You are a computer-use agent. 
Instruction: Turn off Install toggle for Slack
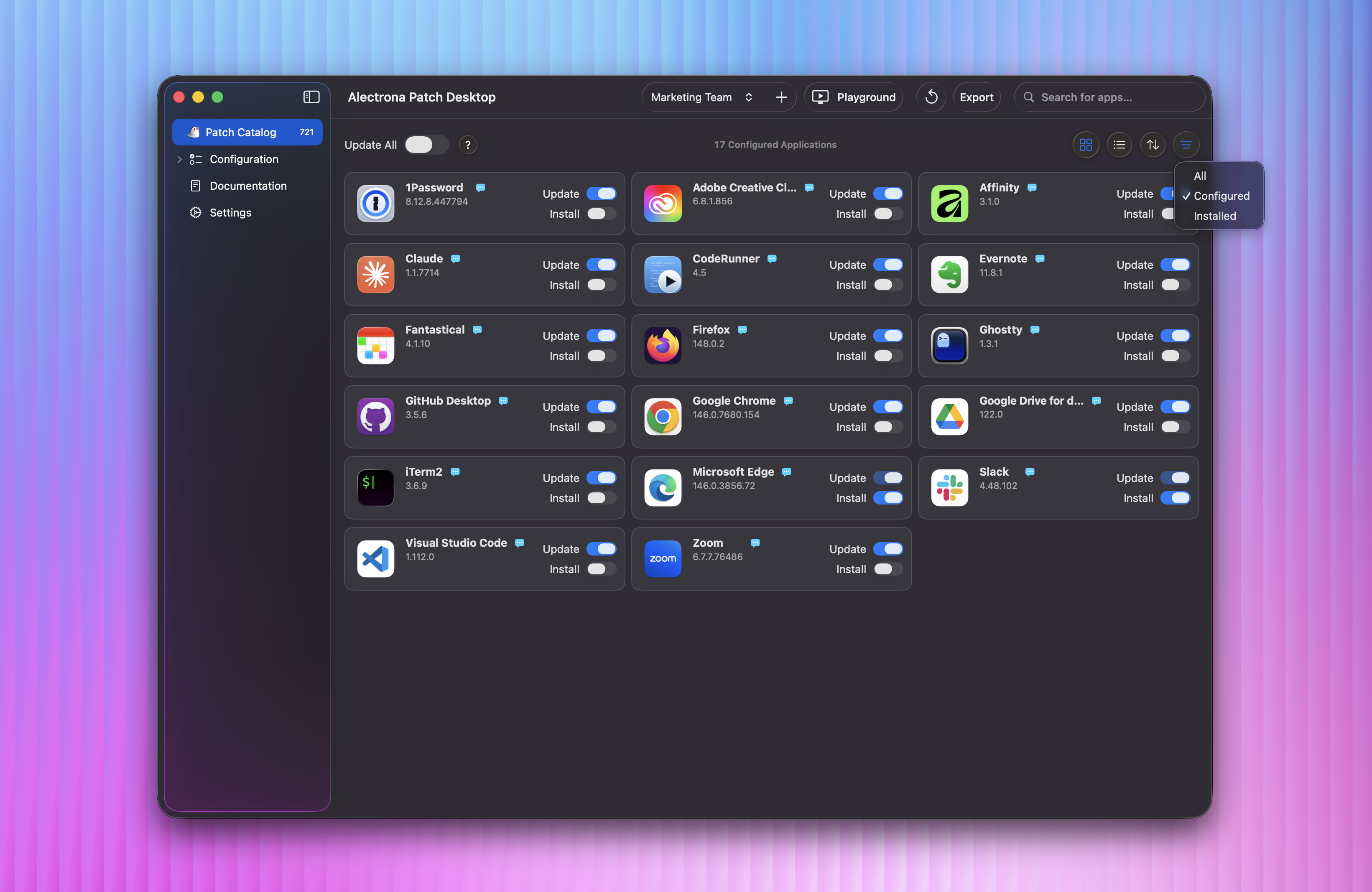click(1175, 498)
